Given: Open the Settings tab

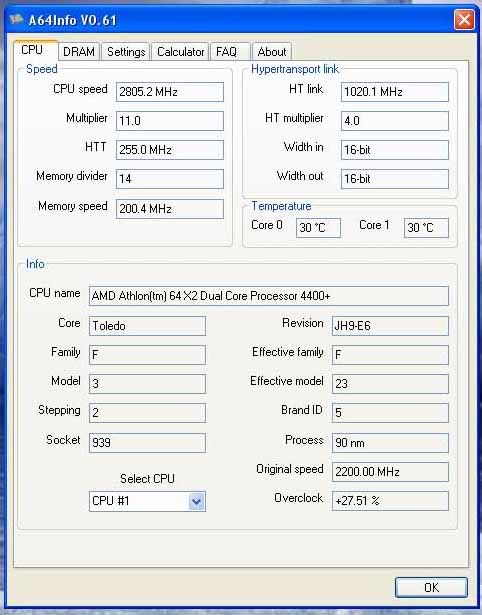Looking at the screenshot, I should click(x=126, y=52).
